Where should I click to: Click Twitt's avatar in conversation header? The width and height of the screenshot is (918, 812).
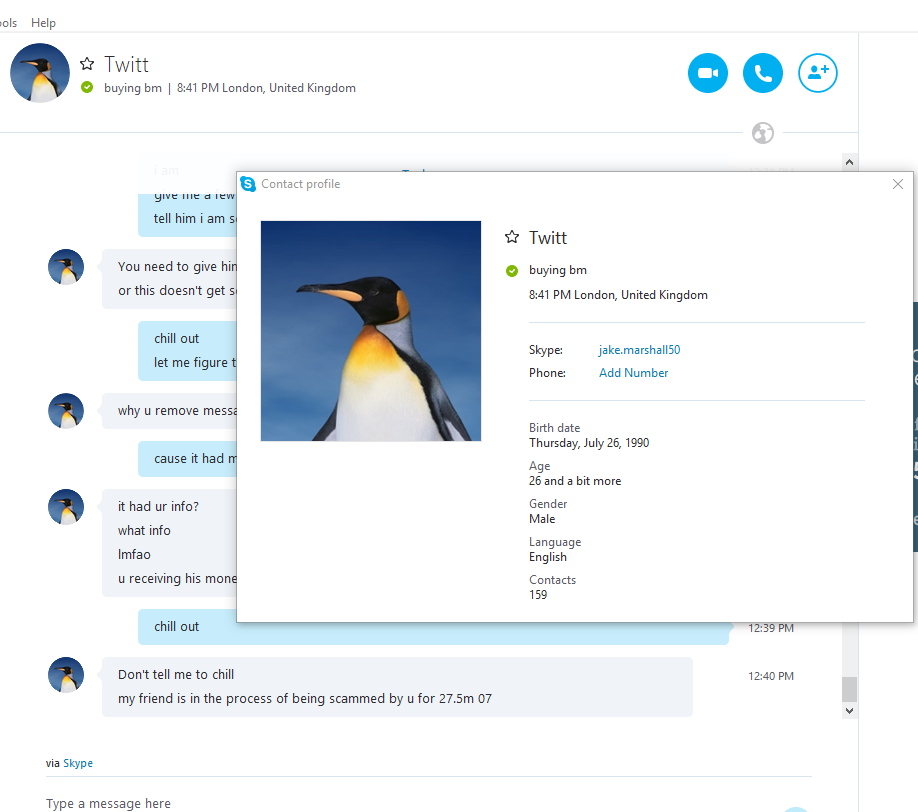[x=40, y=73]
